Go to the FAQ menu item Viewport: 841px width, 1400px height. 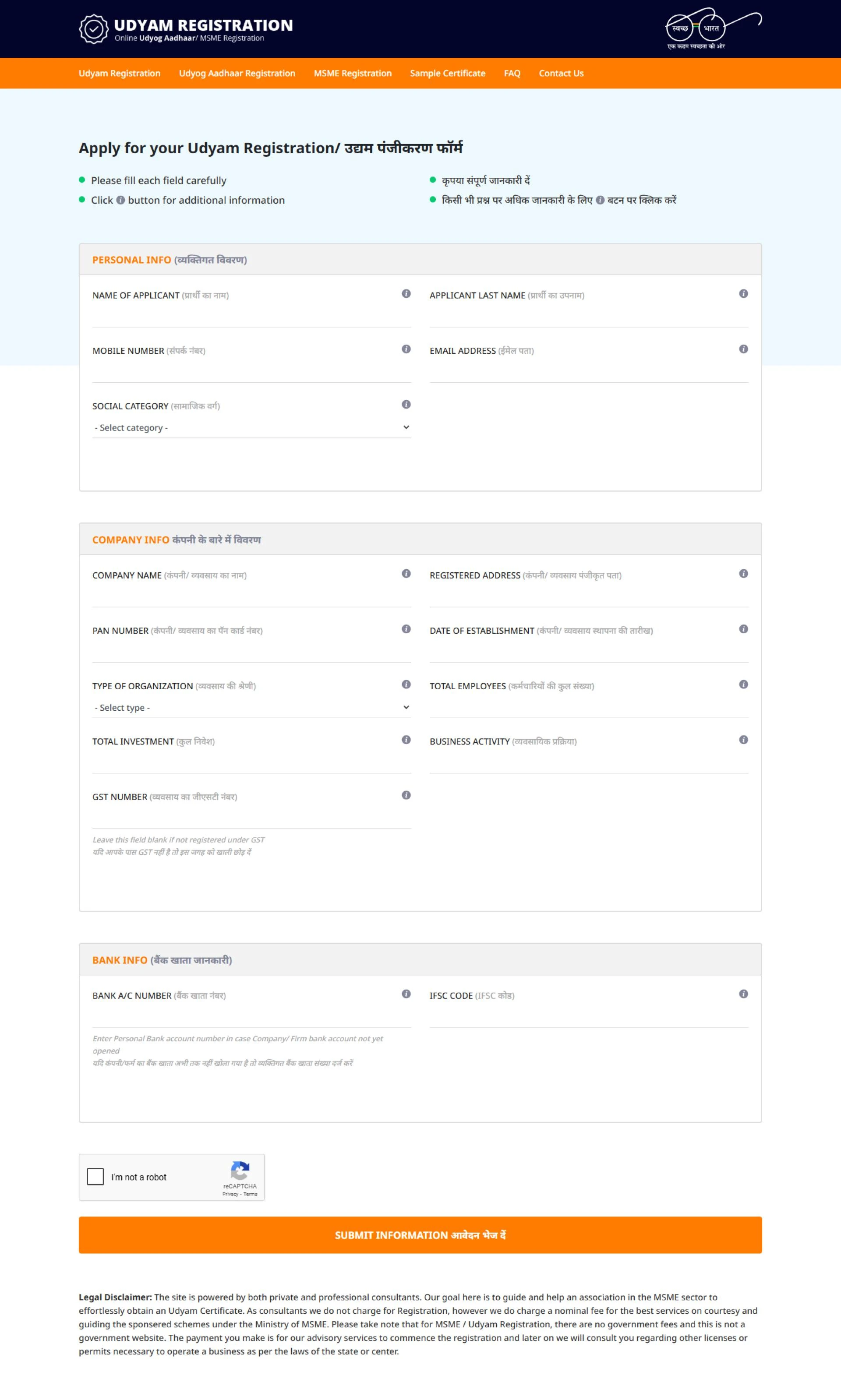512,73
